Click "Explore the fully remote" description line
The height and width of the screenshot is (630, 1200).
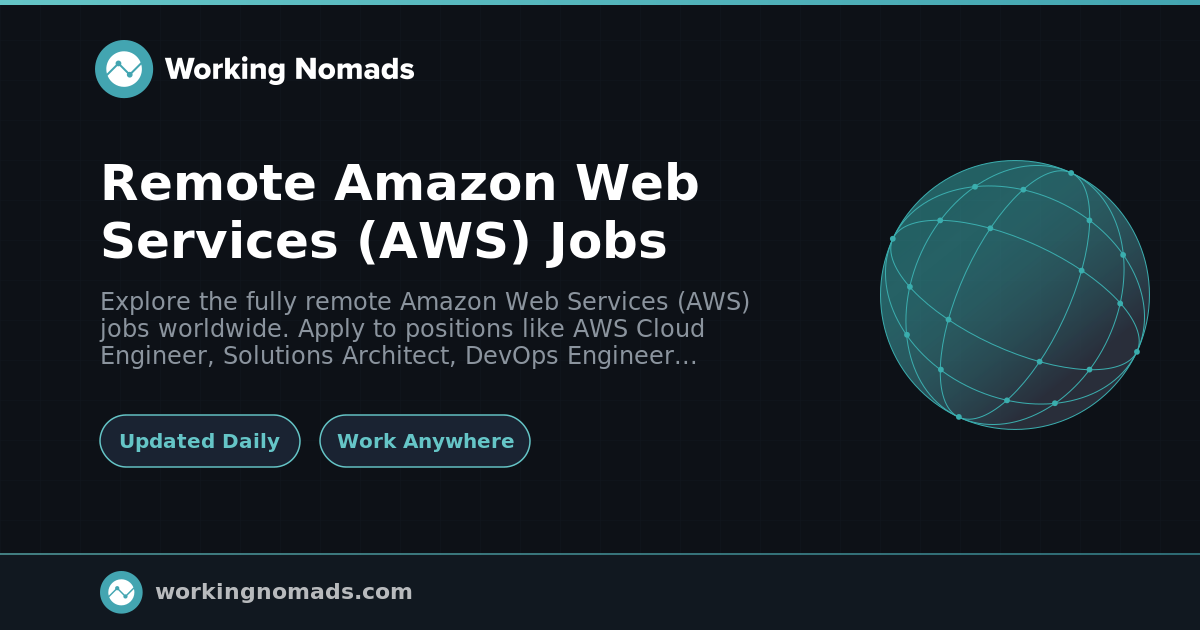(245, 302)
